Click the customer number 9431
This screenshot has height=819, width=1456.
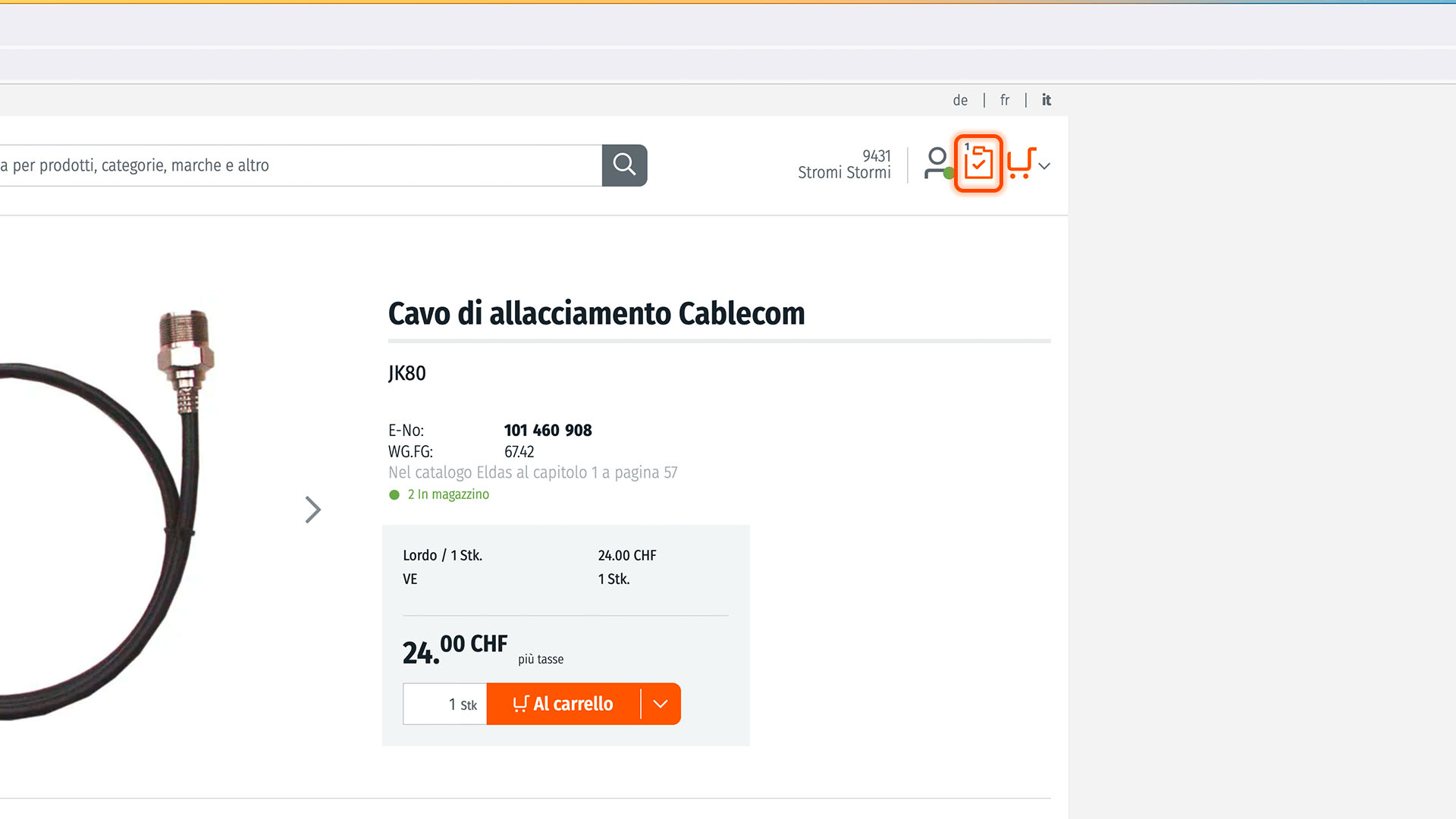(877, 155)
